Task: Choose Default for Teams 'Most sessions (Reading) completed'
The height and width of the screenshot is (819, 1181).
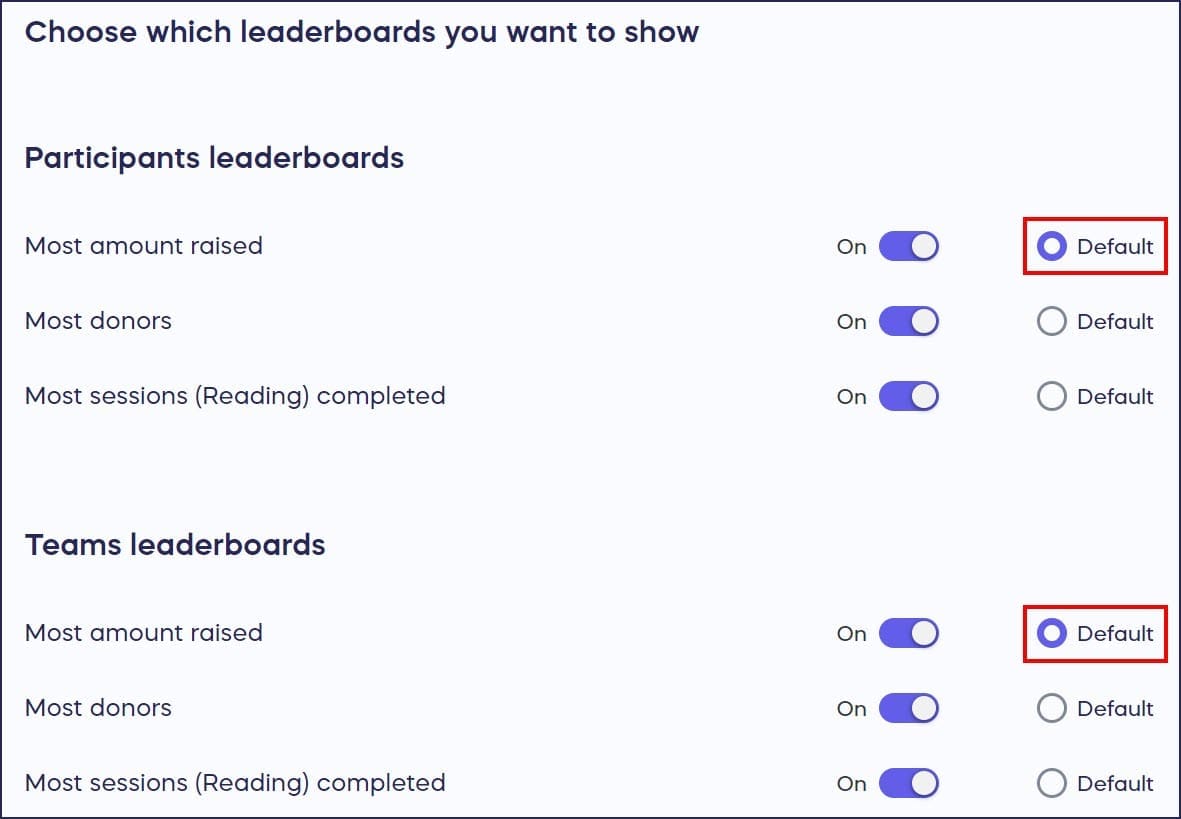Action: (x=1051, y=783)
